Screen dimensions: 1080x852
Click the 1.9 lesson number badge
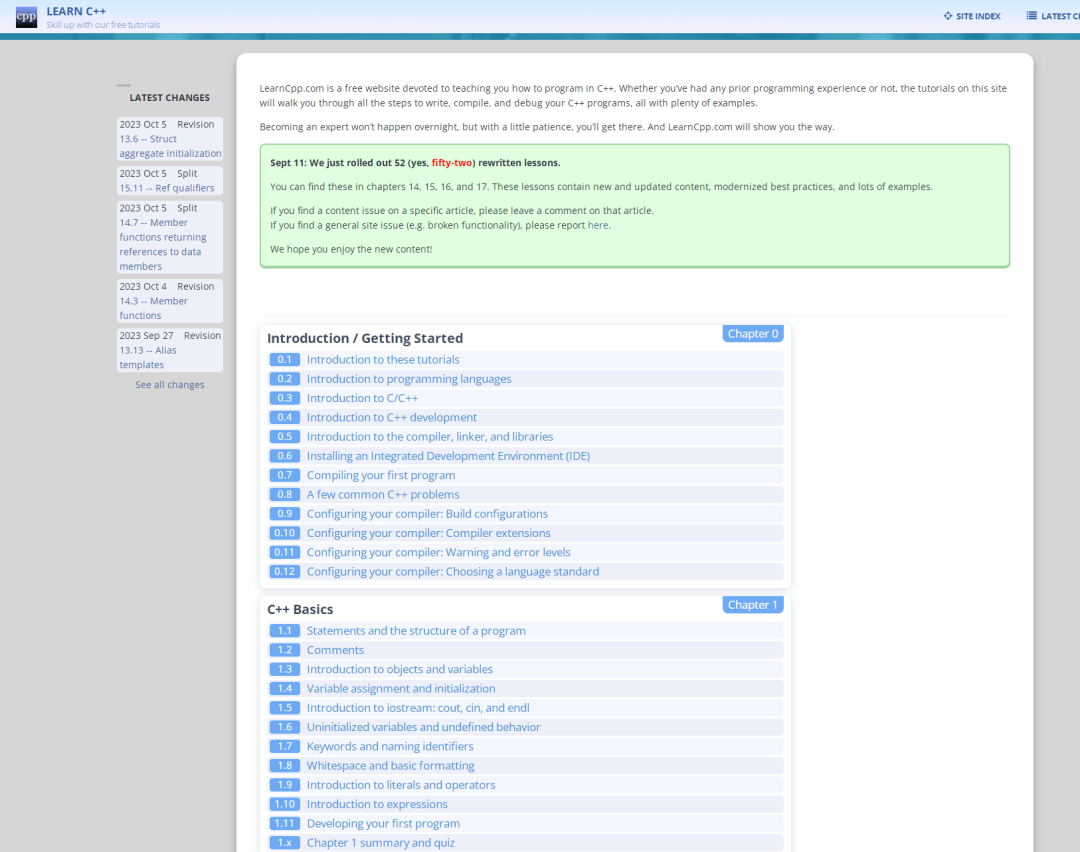tap(284, 785)
